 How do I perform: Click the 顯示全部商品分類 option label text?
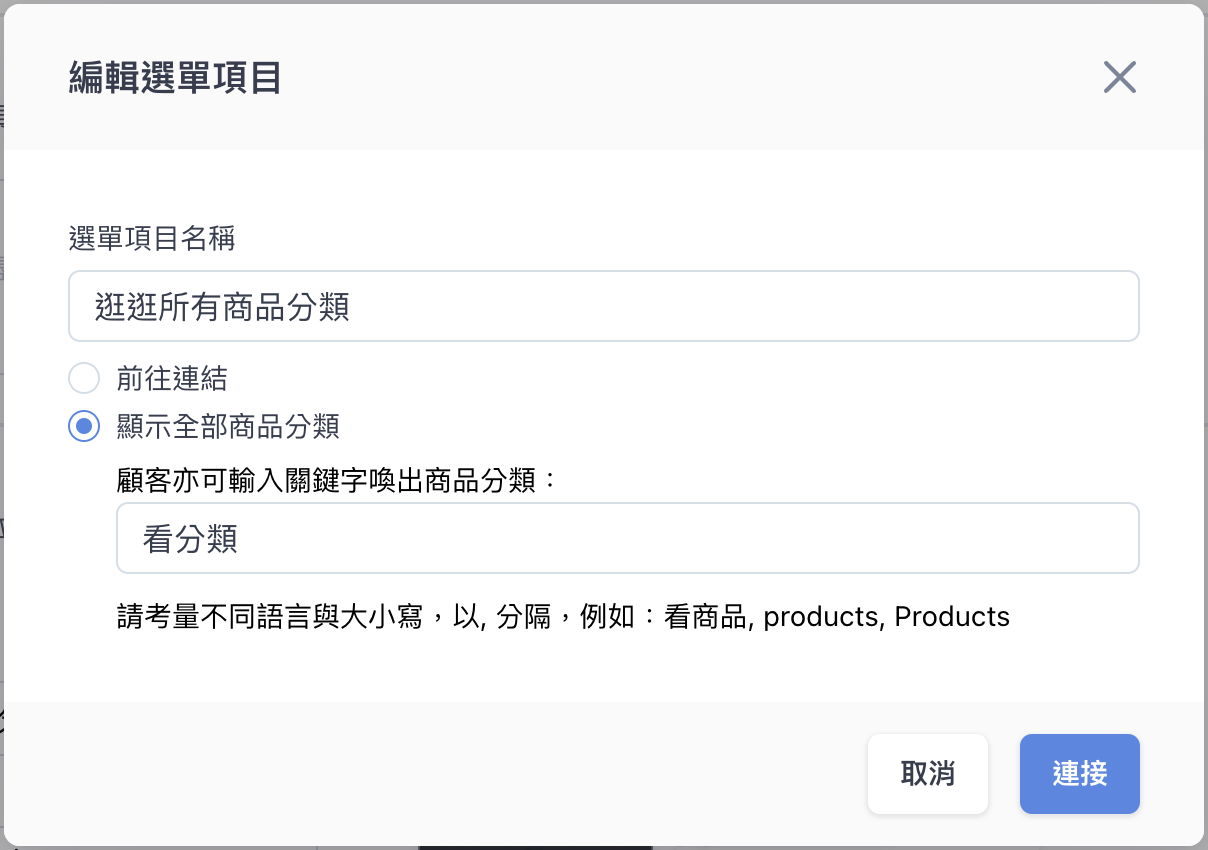(228, 426)
